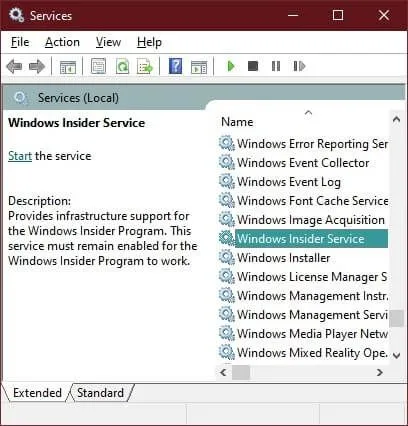The width and height of the screenshot is (408, 426).
Task: Click gear icon beside Windows Image Acquisition
Action: click(227, 219)
